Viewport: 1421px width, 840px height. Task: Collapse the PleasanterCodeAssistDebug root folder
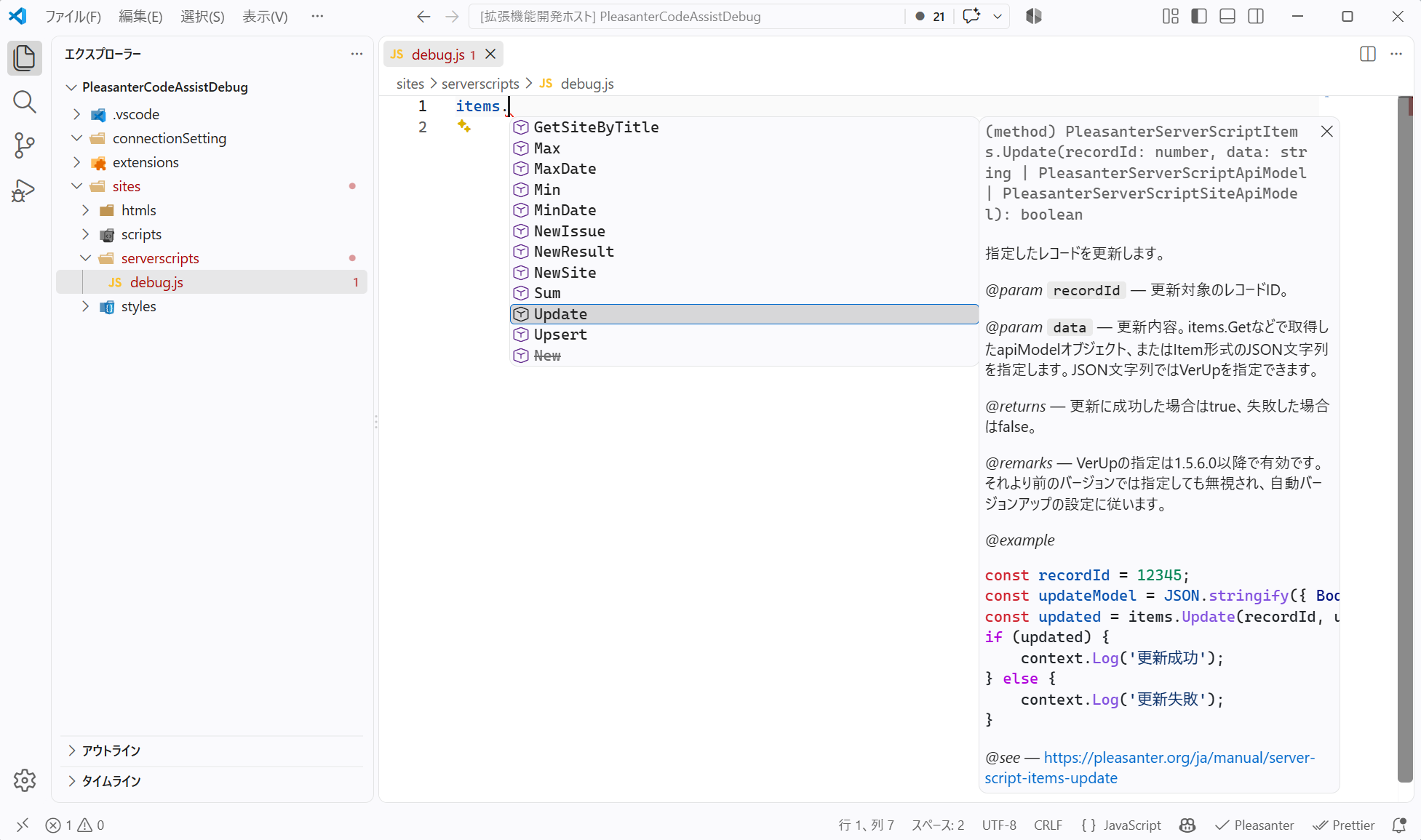point(71,87)
